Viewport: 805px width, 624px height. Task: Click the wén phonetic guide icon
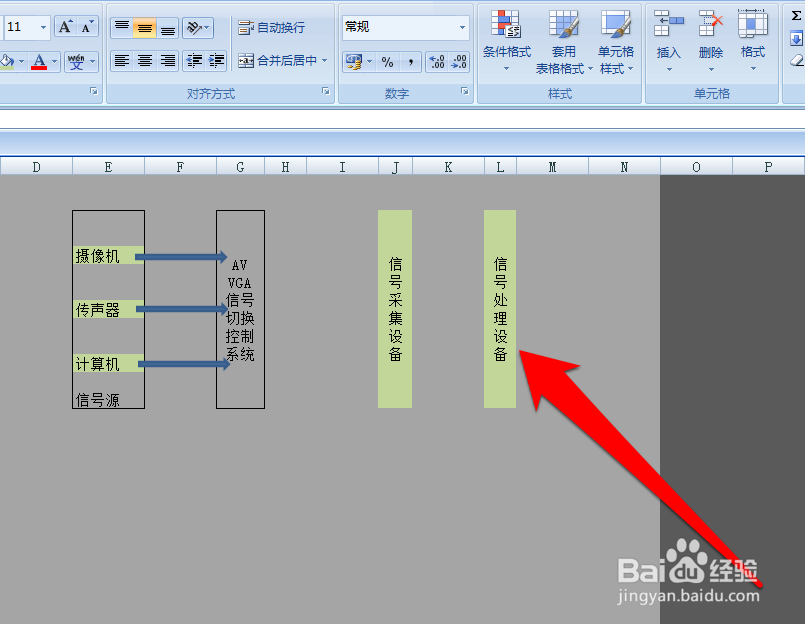point(76,62)
